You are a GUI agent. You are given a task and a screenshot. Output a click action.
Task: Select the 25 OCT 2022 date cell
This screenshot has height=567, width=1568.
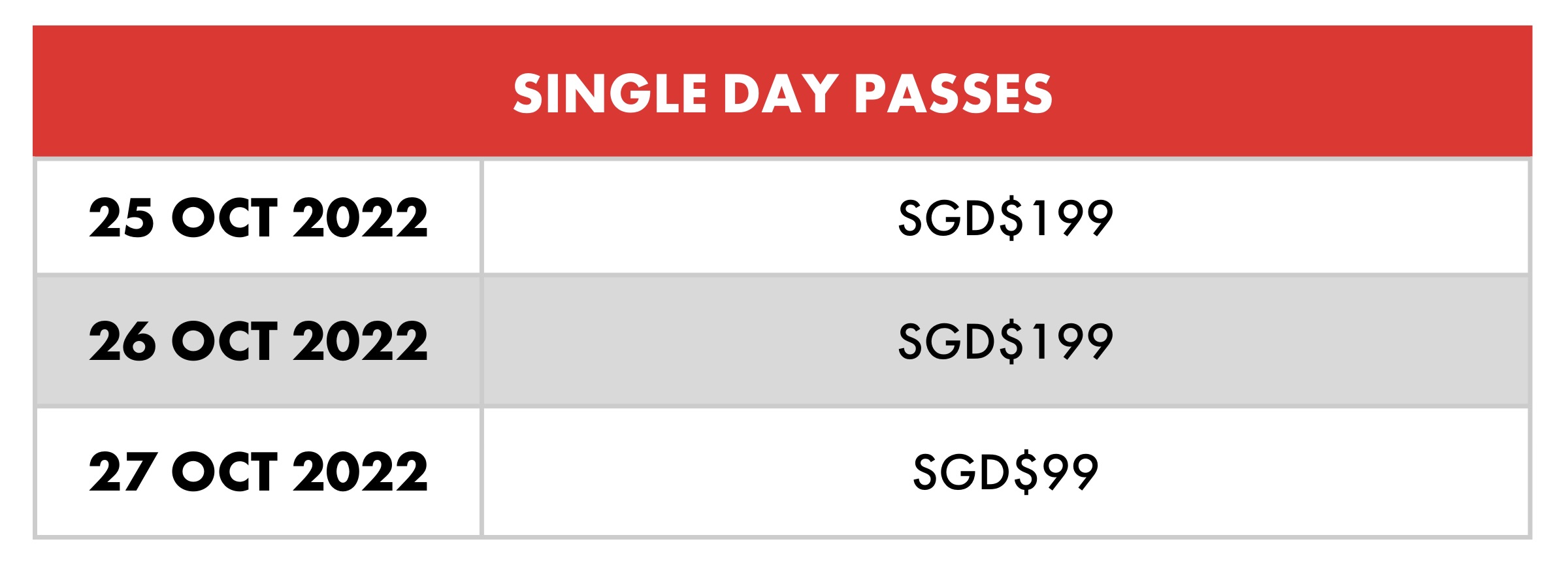tap(258, 218)
